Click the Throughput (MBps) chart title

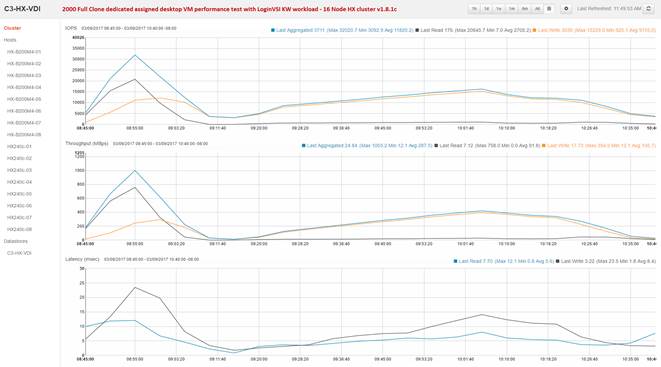point(87,144)
